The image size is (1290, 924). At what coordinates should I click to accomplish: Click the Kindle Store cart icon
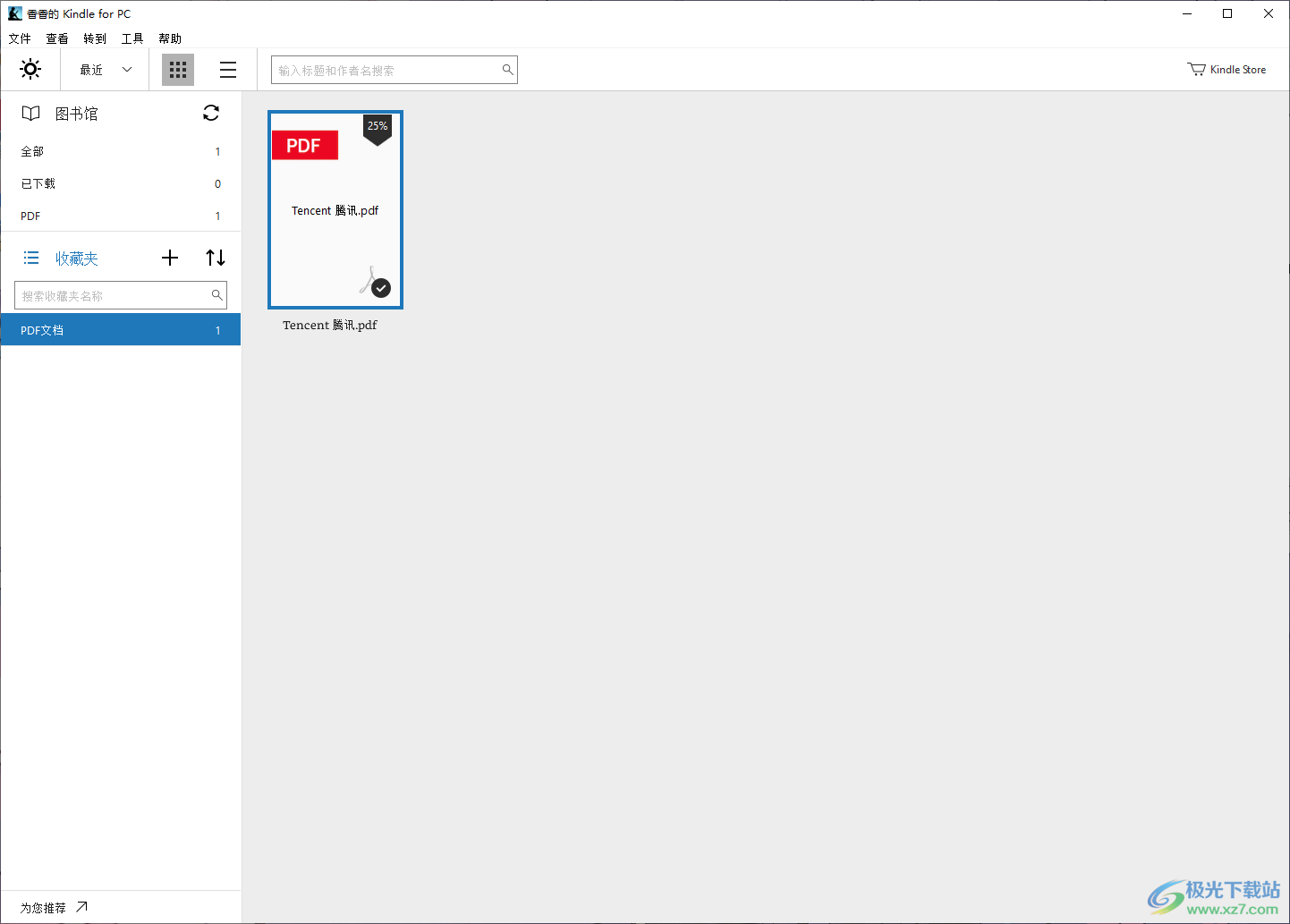click(x=1196, y=70)
